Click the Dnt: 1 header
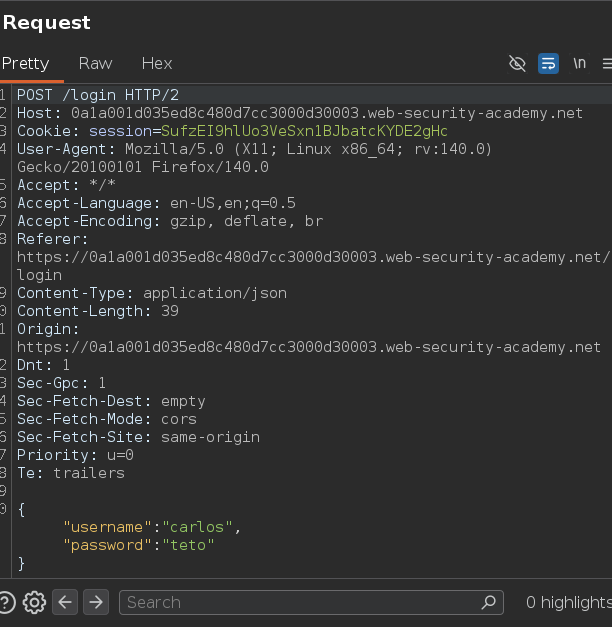Image resolution: width=612 pixels, height=627 pixels. click(x=43, y=365)
